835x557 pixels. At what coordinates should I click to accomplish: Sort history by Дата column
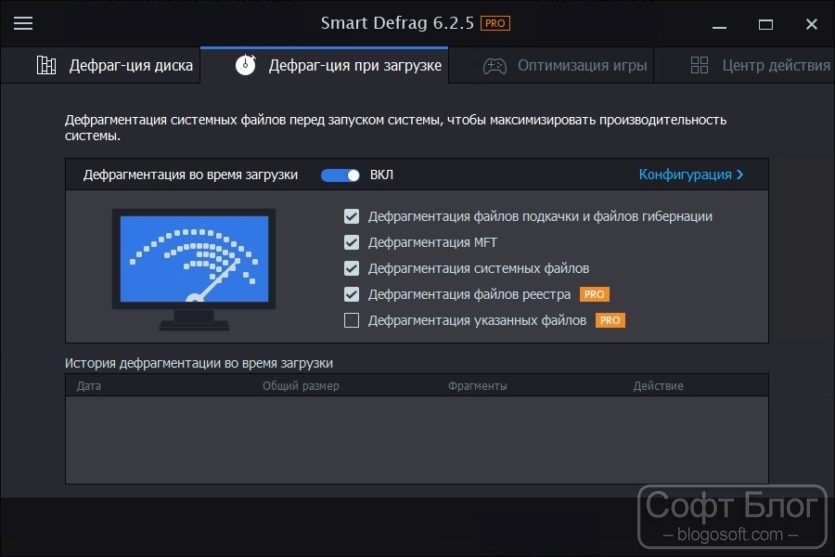88,386
